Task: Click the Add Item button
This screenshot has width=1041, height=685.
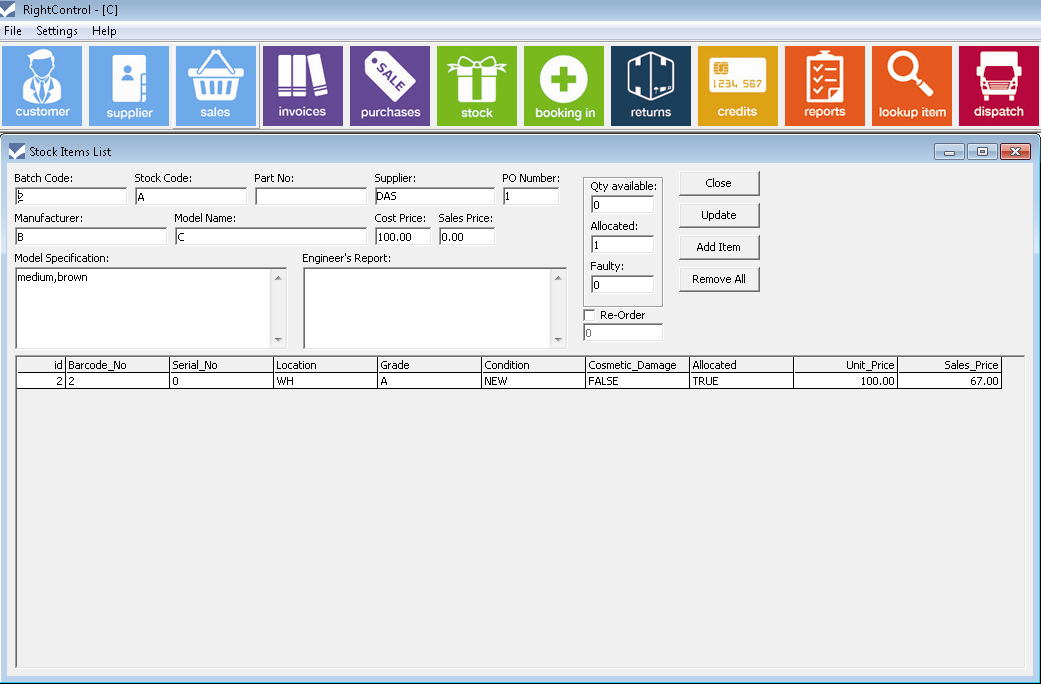Action: [x=718, y=247]
